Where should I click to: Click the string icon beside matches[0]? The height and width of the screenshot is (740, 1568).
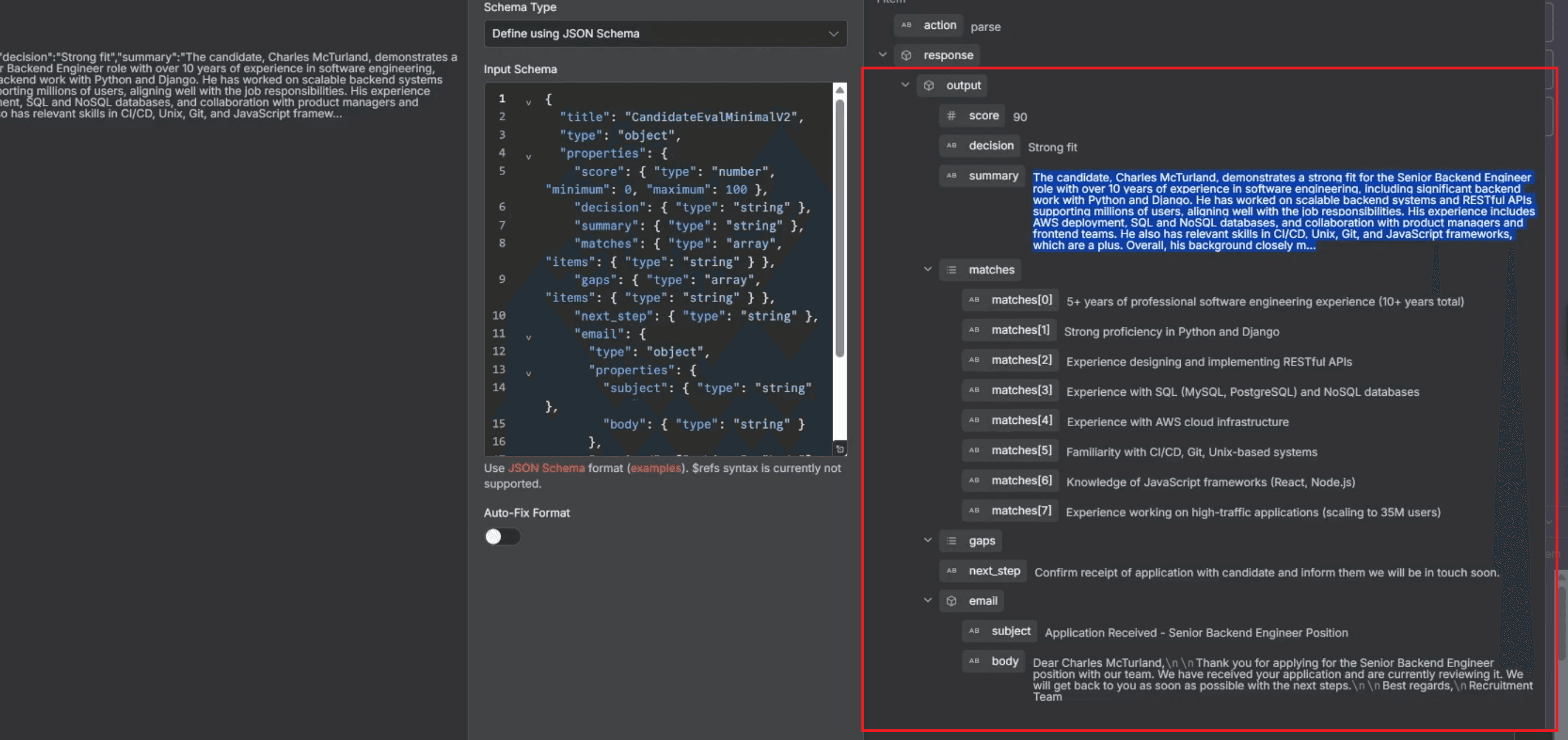click(x=974, y=299)
